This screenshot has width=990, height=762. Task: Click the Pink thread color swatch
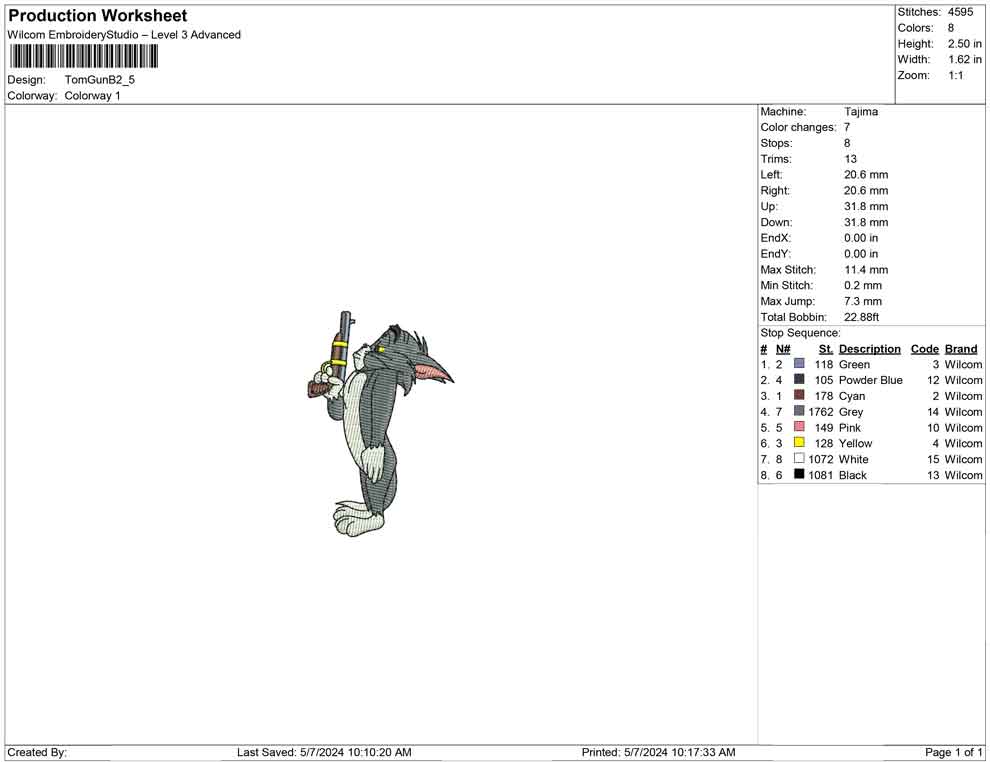click(x=799, y=427)
